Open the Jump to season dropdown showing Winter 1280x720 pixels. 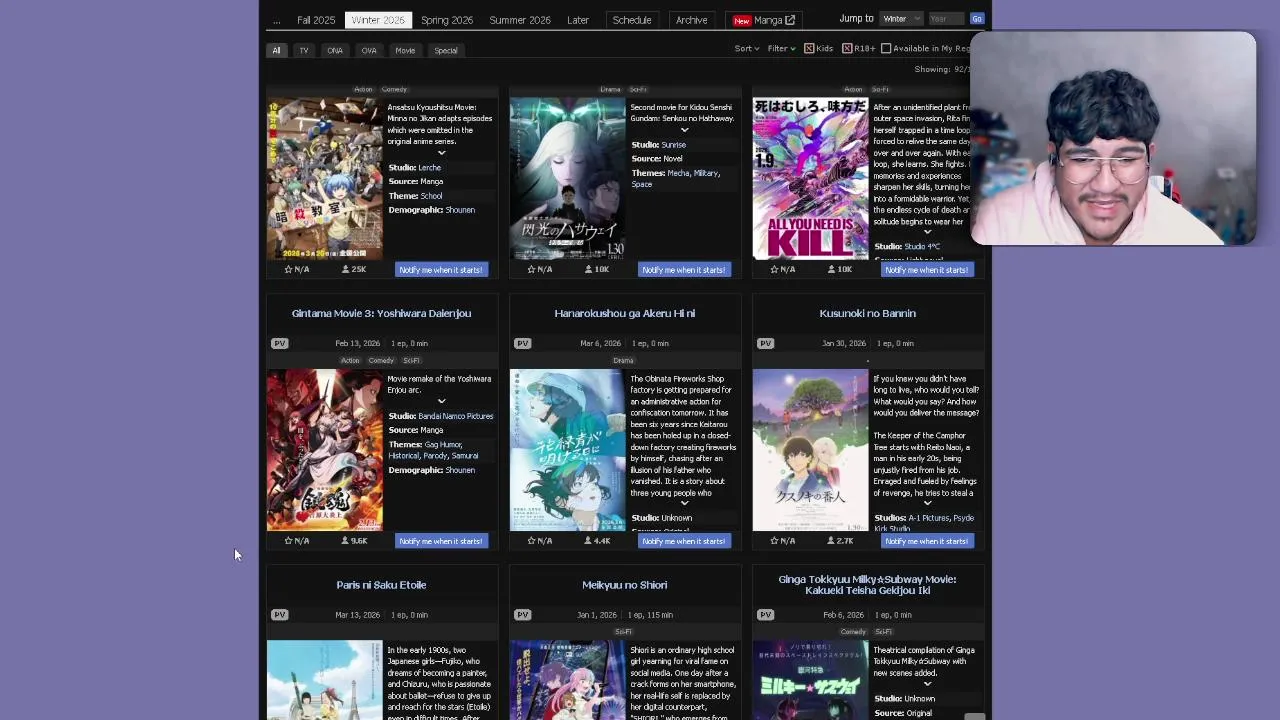901,19
